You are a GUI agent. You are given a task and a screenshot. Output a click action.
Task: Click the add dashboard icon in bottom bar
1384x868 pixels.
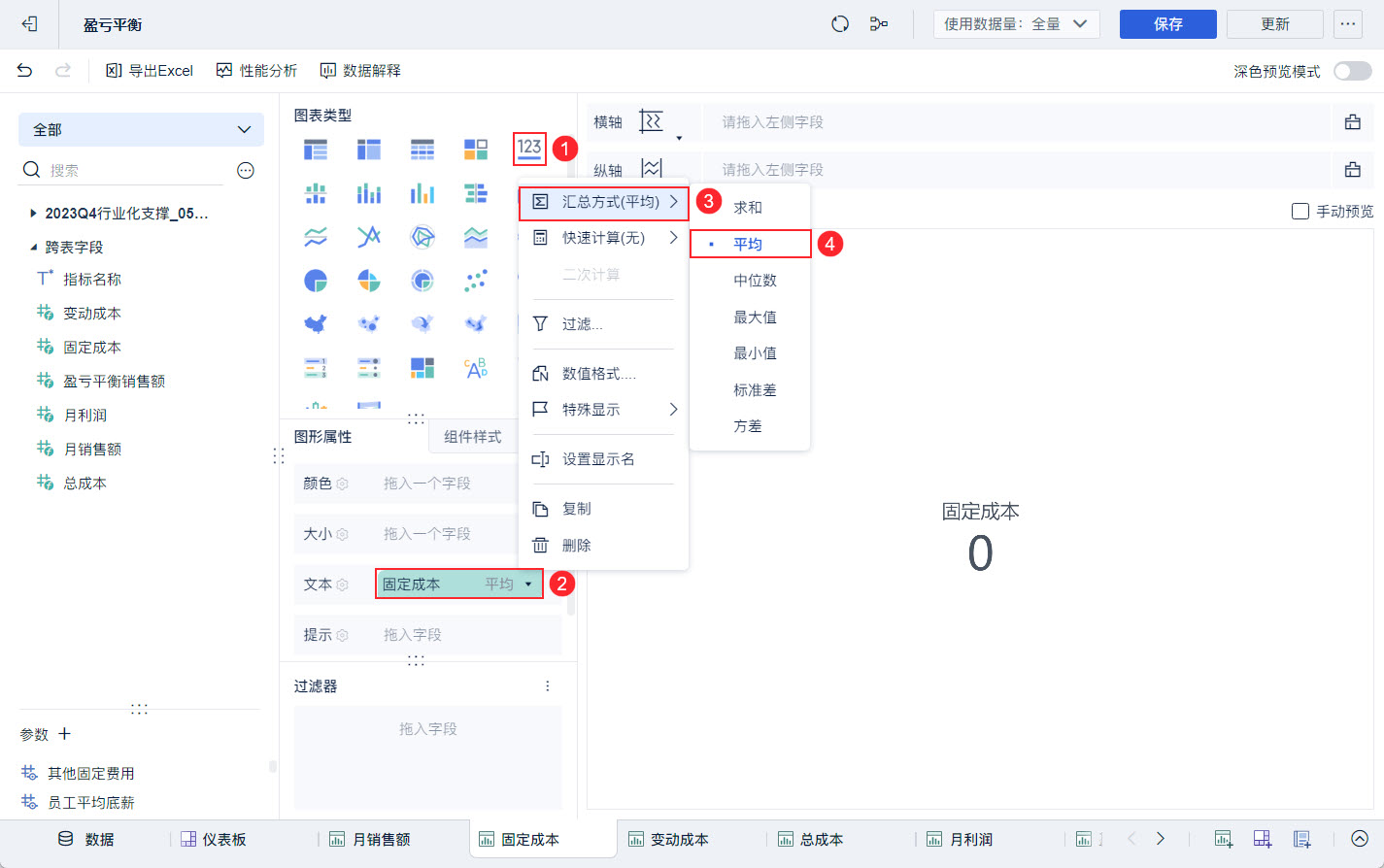point(1263,839)
